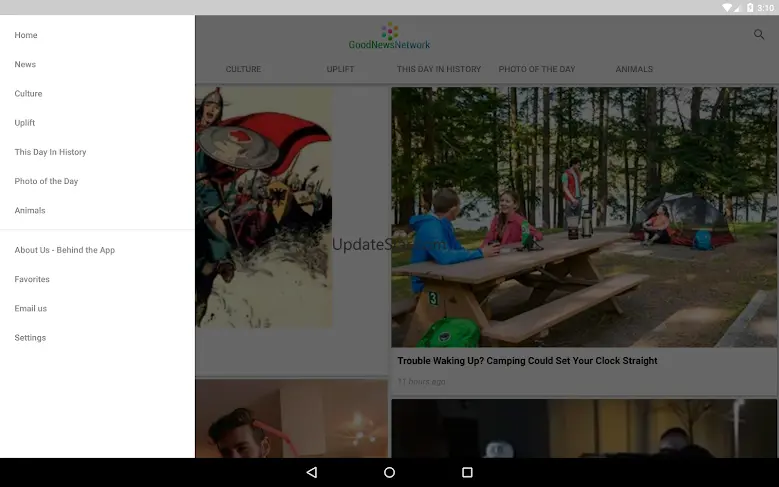Open Home from the navigation drawer
The height and width of the screenshot is (487, 779).
[26, 35]
